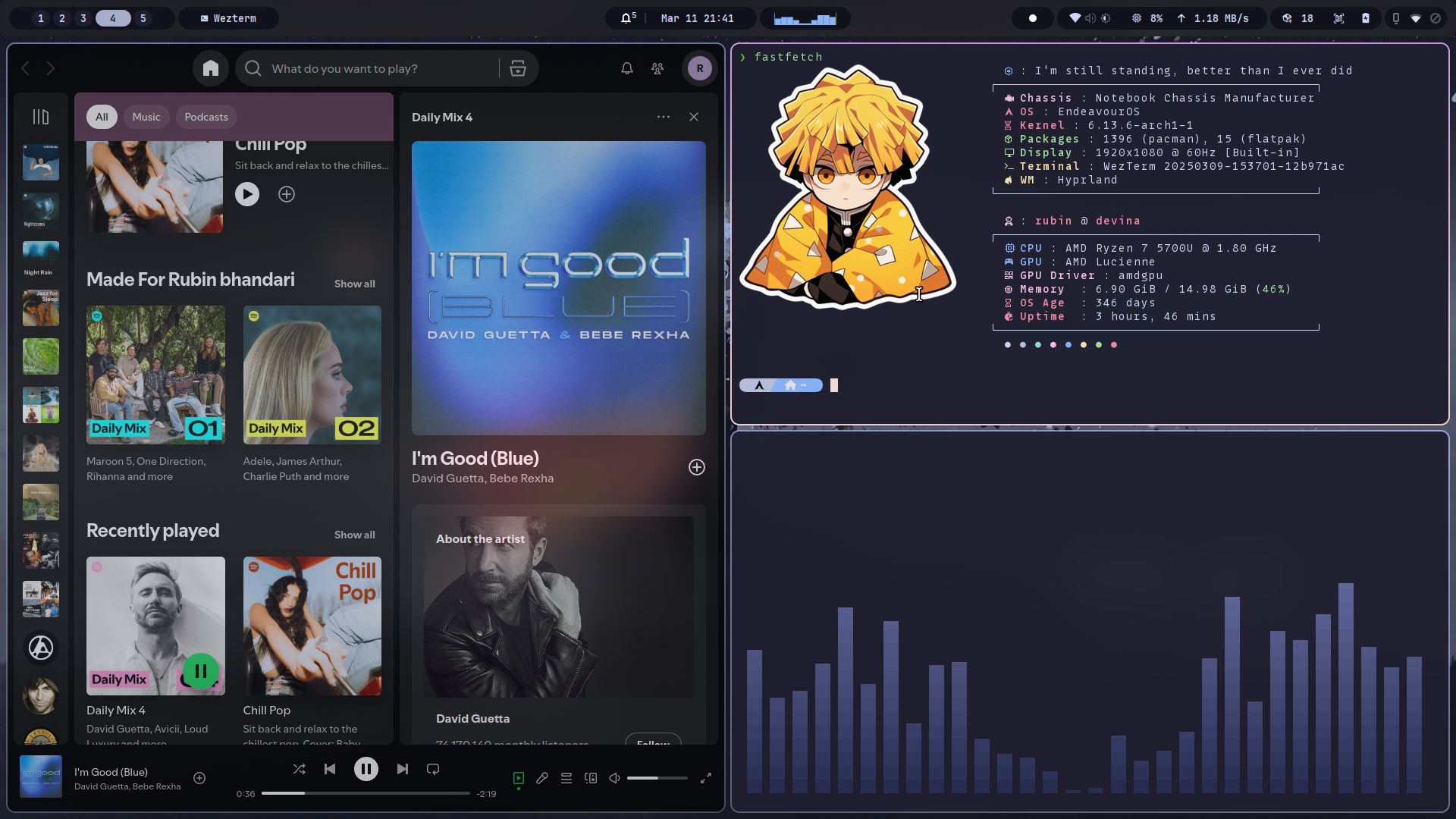This screenshot has height=819, width=1456.
Task: Collapse Your Library sidebar icon
Action: (41, 117)
